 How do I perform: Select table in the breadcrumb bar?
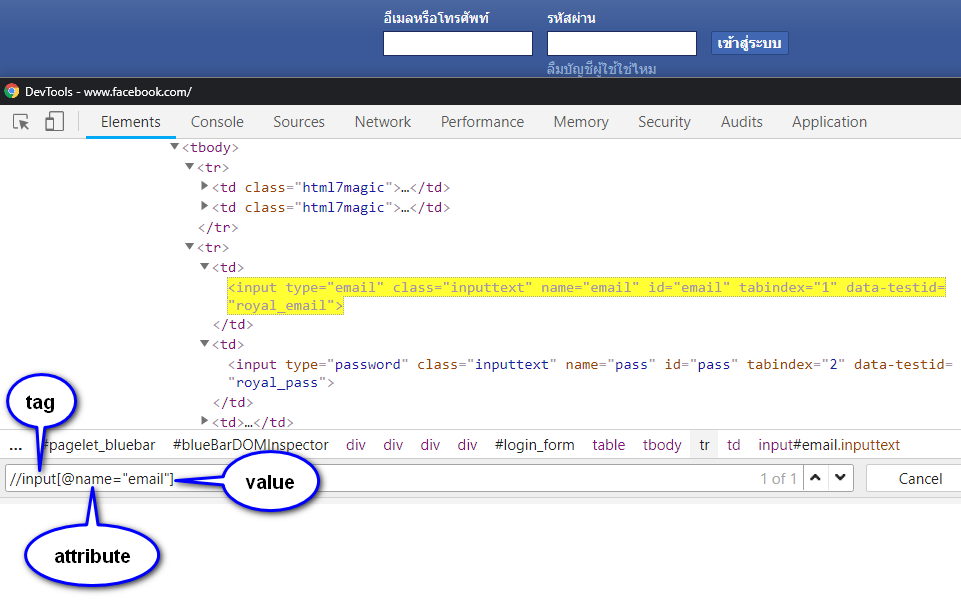pyautogui.click(x=609, y=445)
